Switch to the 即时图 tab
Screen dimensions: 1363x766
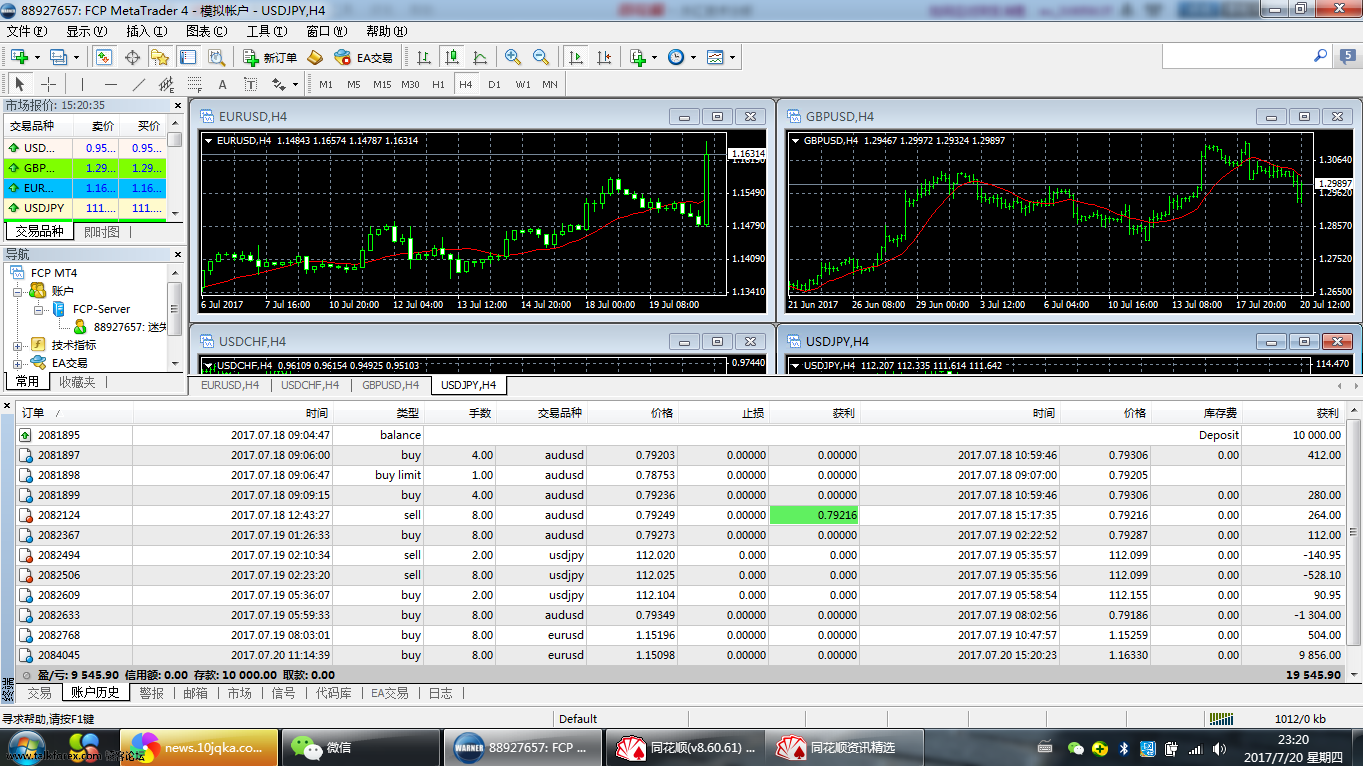(102, 231)
